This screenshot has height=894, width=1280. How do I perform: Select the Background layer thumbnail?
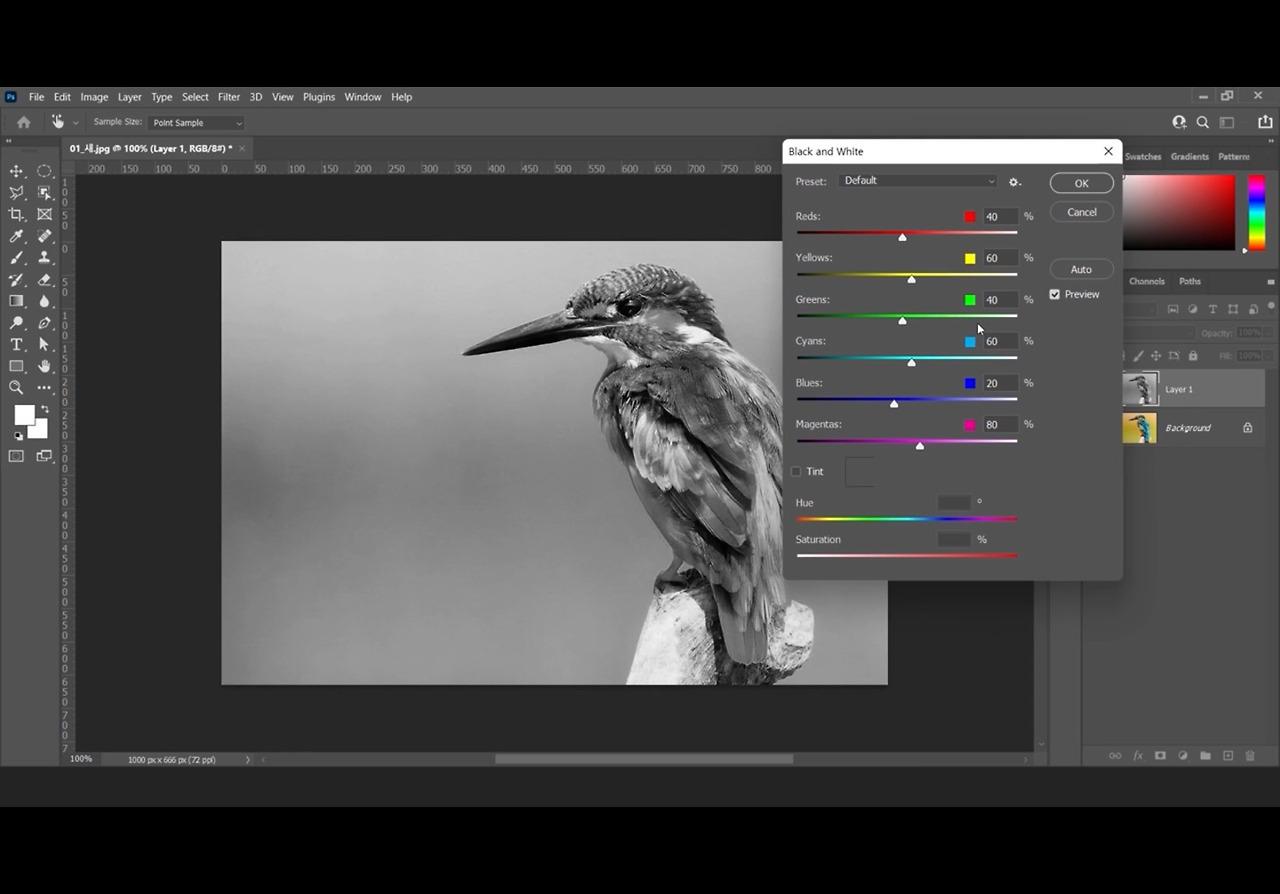click(1140, 428)
